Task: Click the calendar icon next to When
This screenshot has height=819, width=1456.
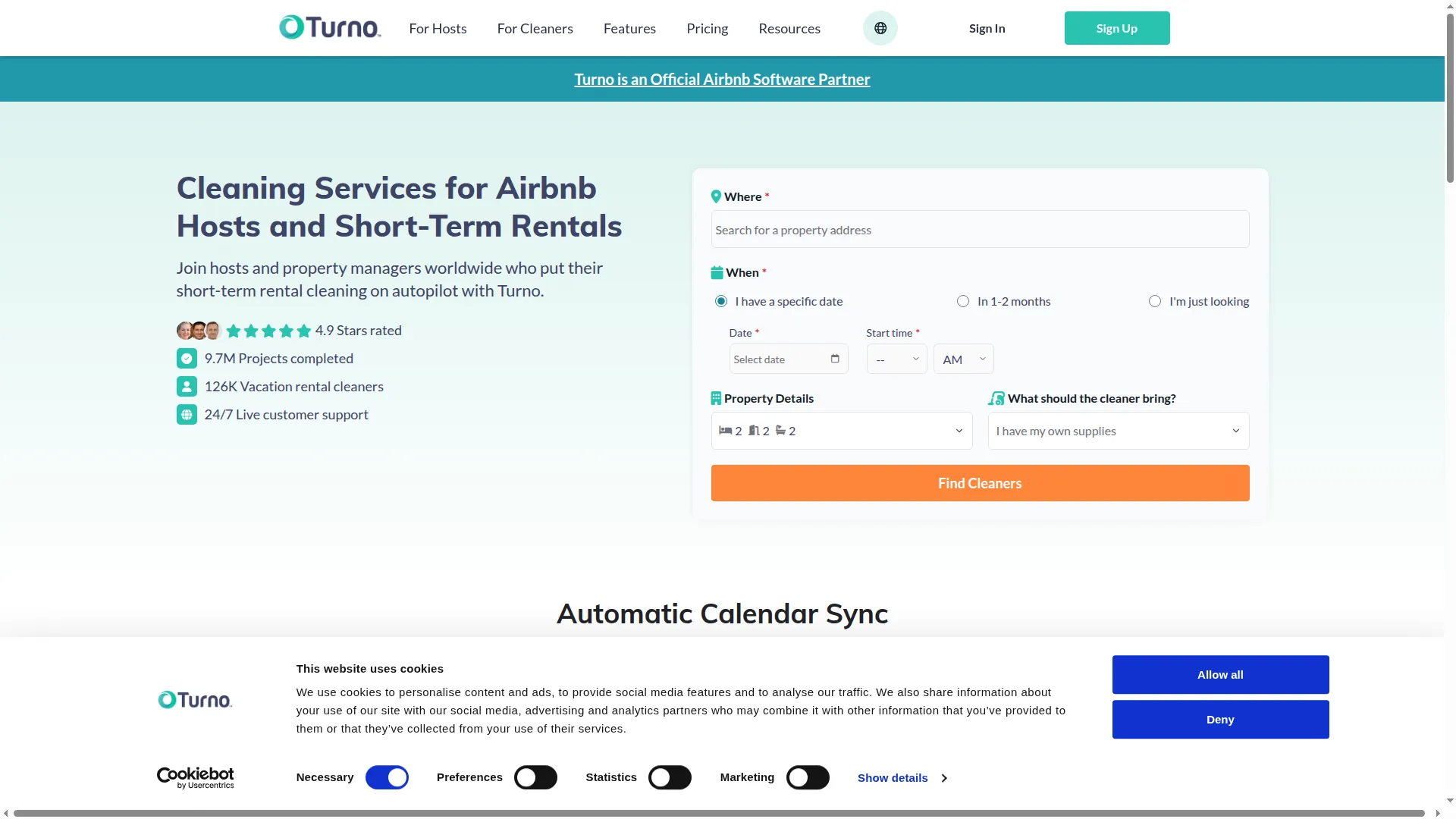Action: click(x=717, y=273)
